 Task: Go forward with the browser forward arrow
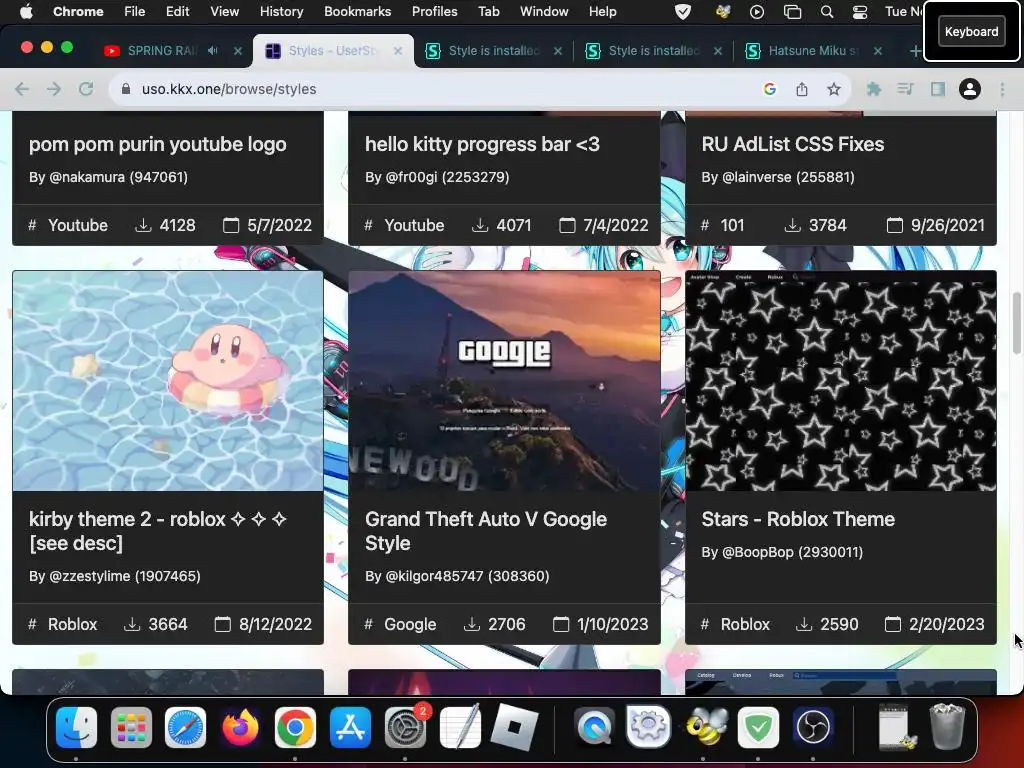(54, 89)
